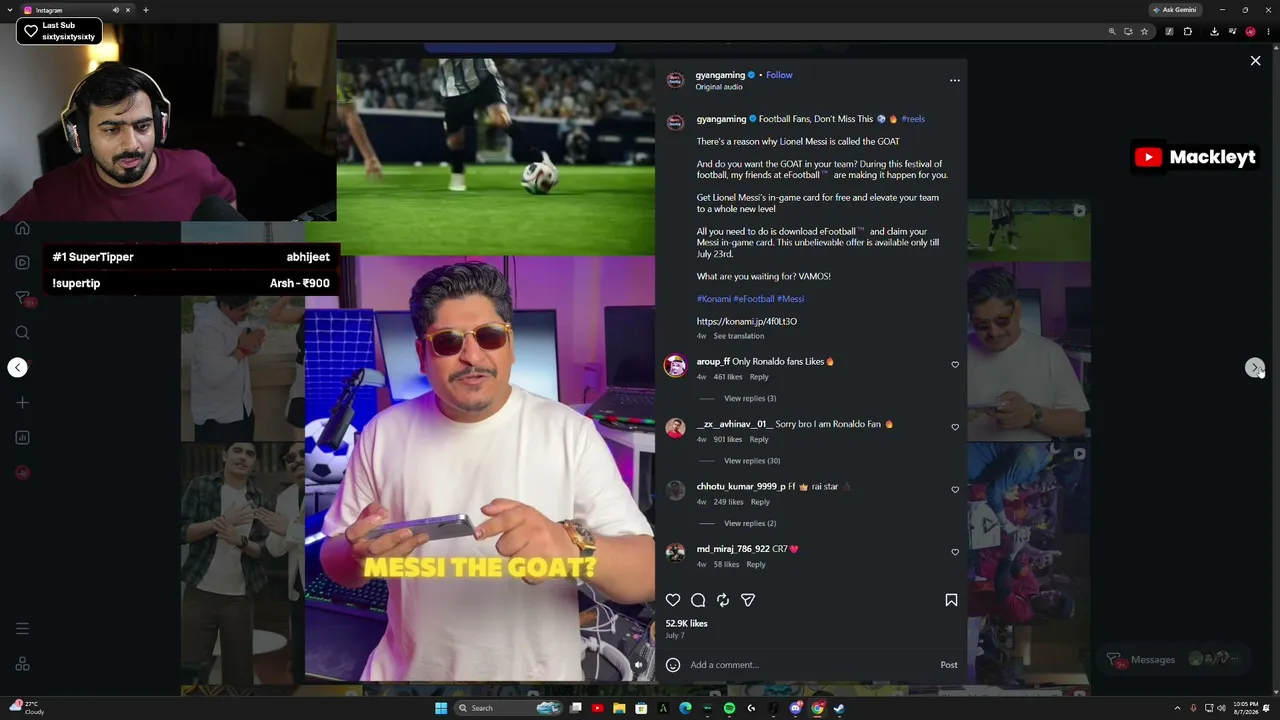Open emoji picker in comment box
This screenshot has width=1280, height=720.
[673, 665]
